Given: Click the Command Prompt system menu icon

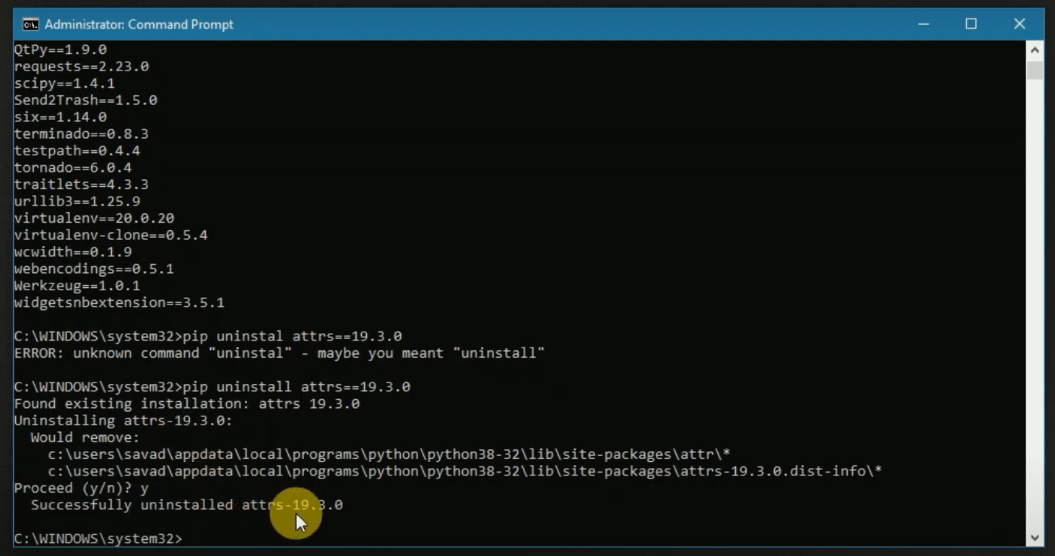Looking at the screenshot, I should (x=30, y=25).
